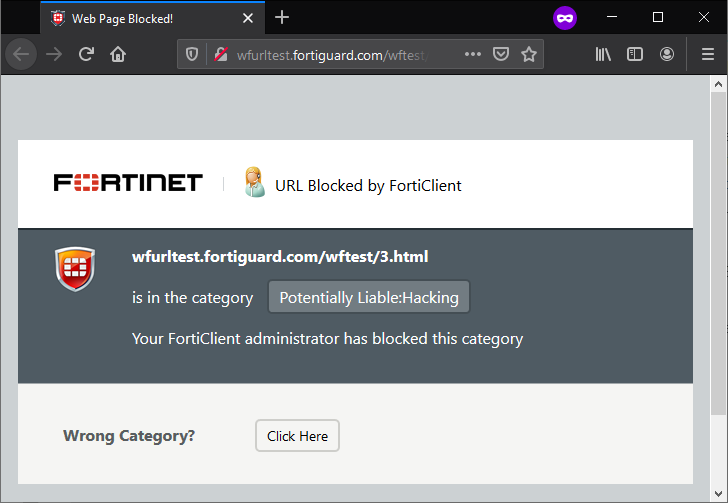Click the back navigation arrow
The height and width of the screenshot is (503, 728).
point(21,54)
